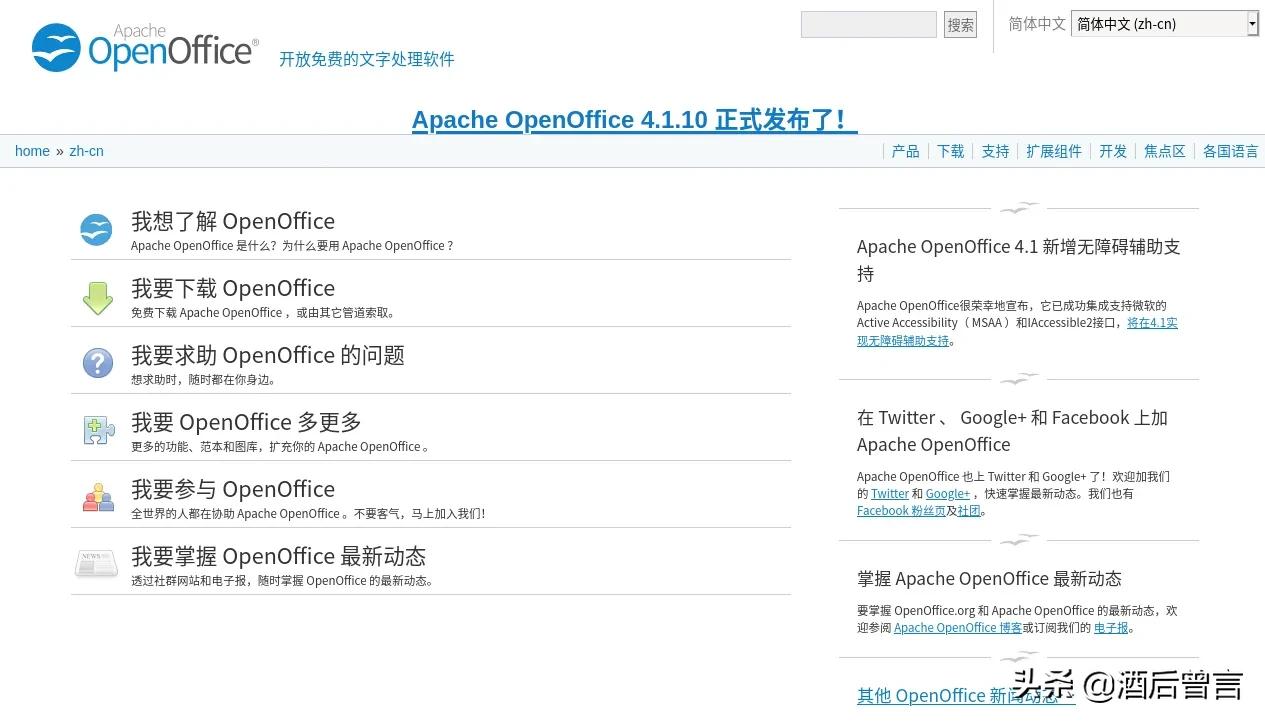This screenshot has width=1265, height=722.
Task: Click the 我要参与 OpenOffice heading
Action: pos(233,489)
